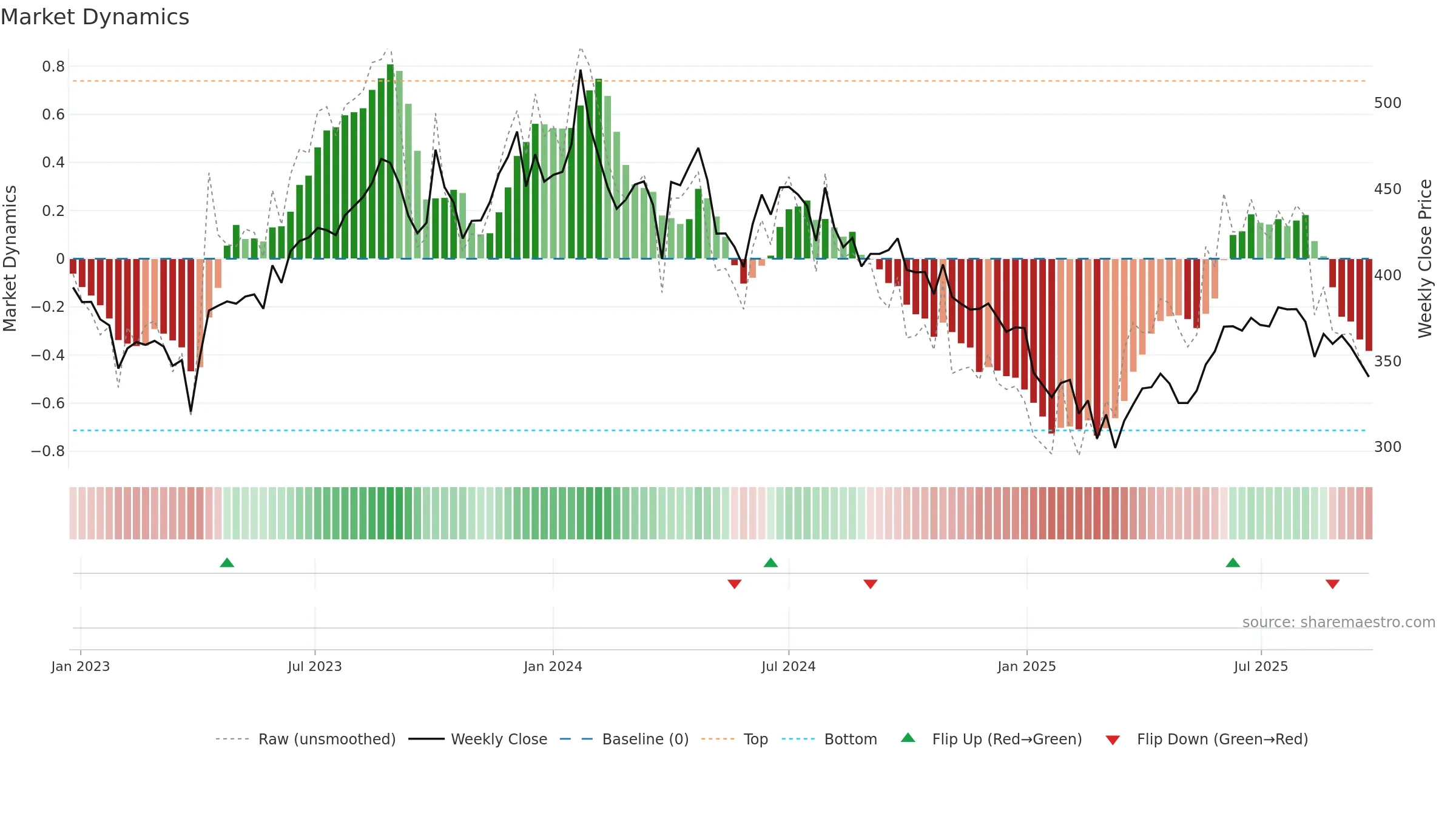
Task: Click the −0.8 y-axis tick label
Action: [x=48, y=451]
